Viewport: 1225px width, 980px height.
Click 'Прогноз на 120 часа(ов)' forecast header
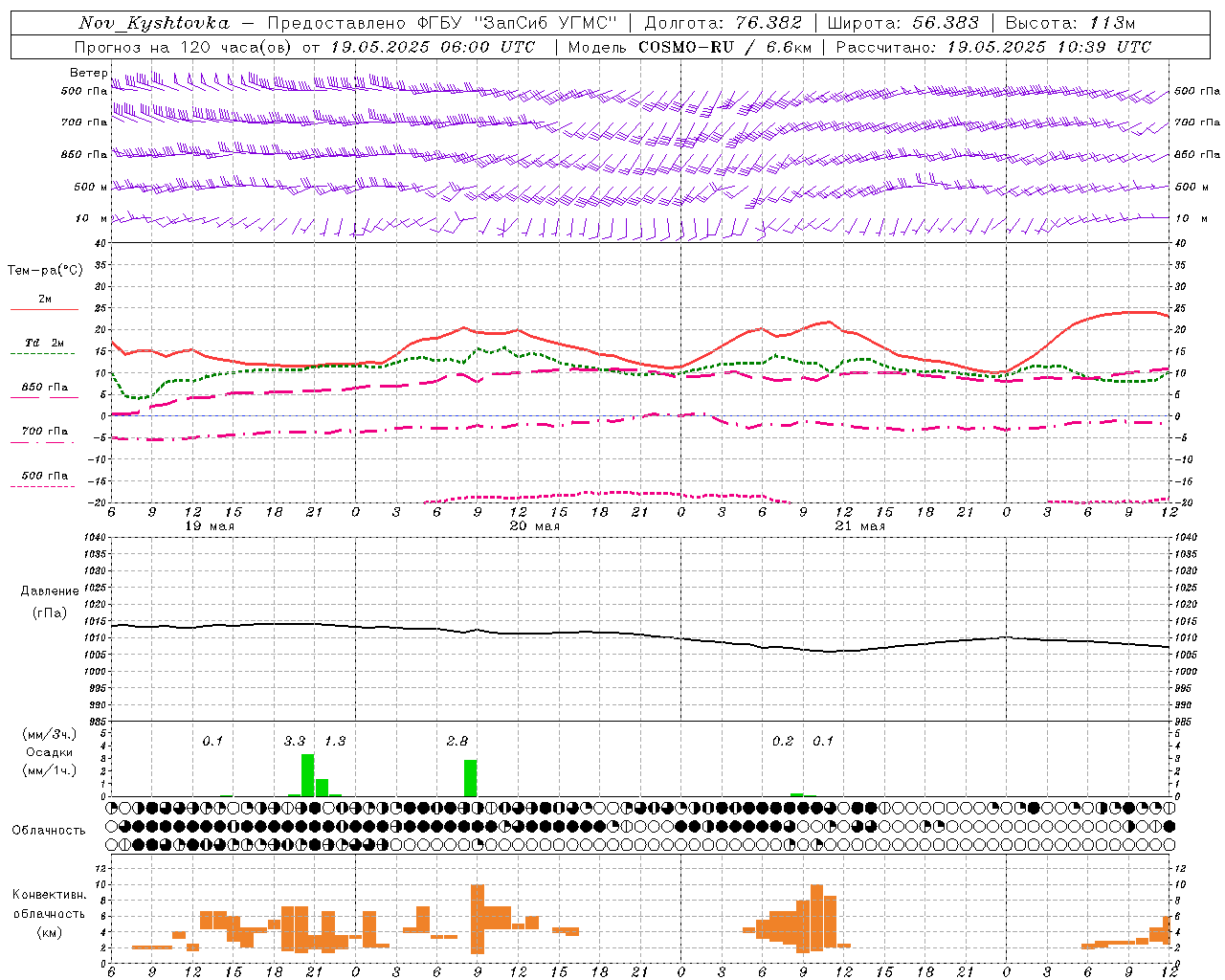pyautogui.click(x=184, y=47)
